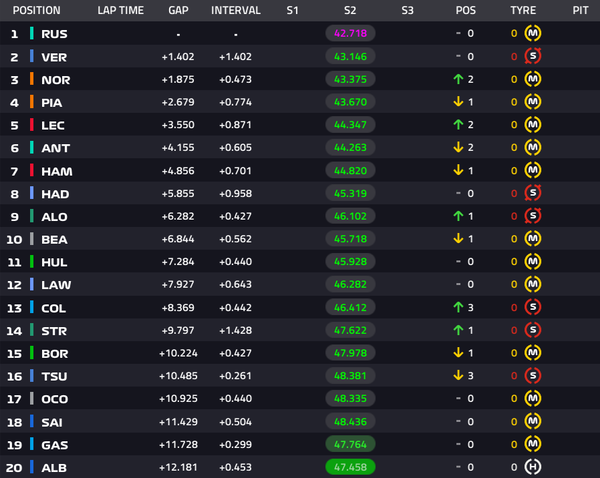Select driver name HUL
The image size is (600, 478).
coord(54,262)
